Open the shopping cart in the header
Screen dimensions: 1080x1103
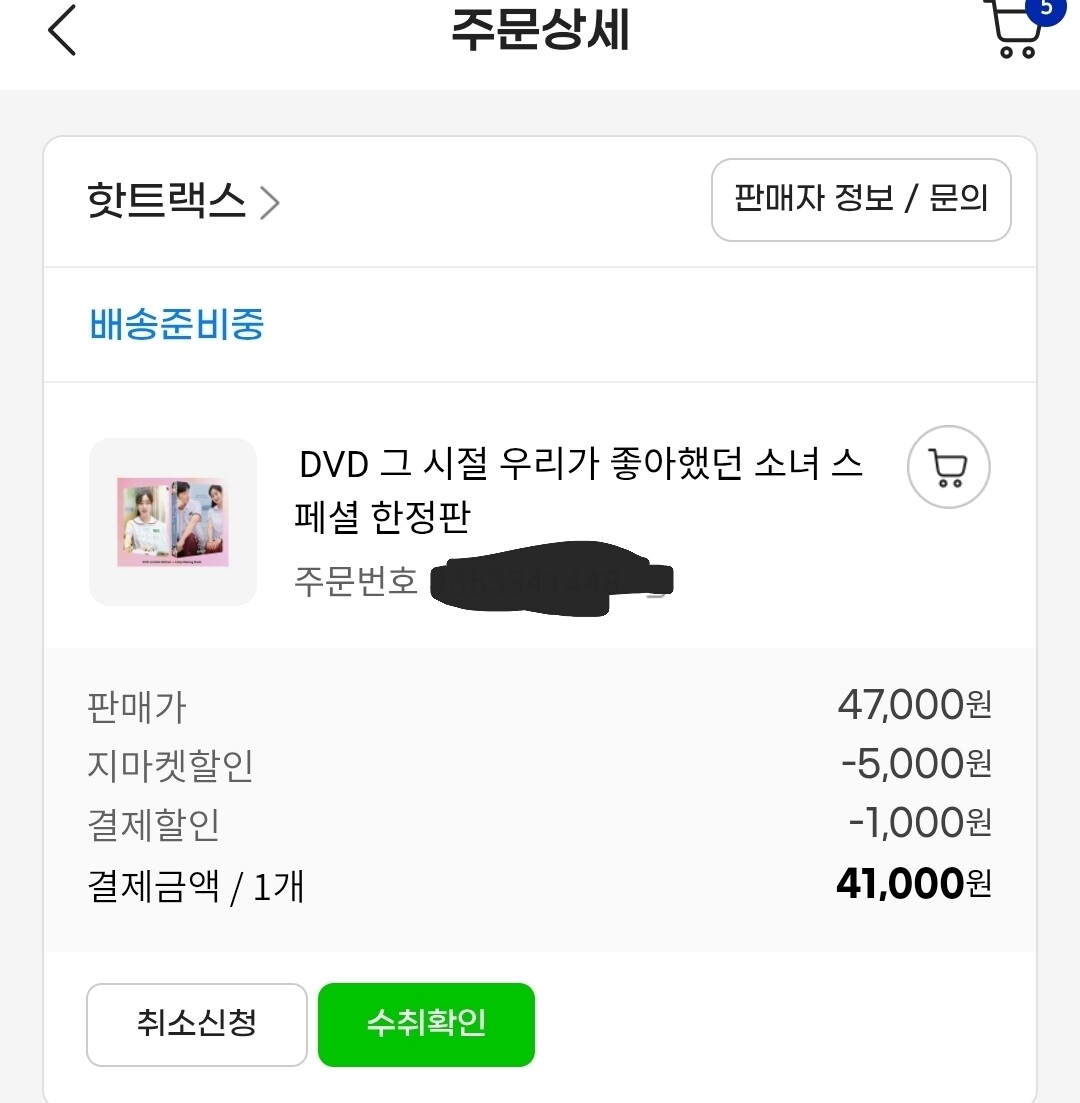click(x=1012, y=32)
